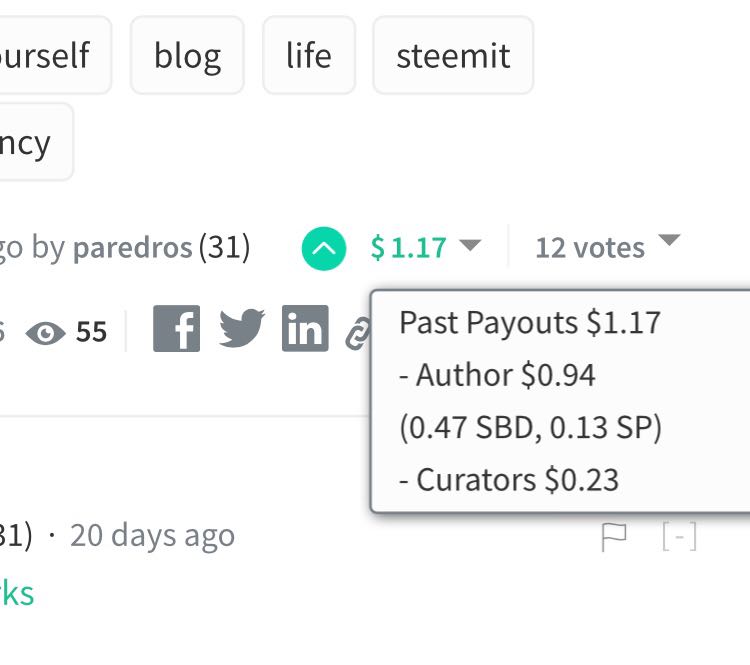Open the life tag
This screenshot has width=750, height=665.
coord(308,55)
